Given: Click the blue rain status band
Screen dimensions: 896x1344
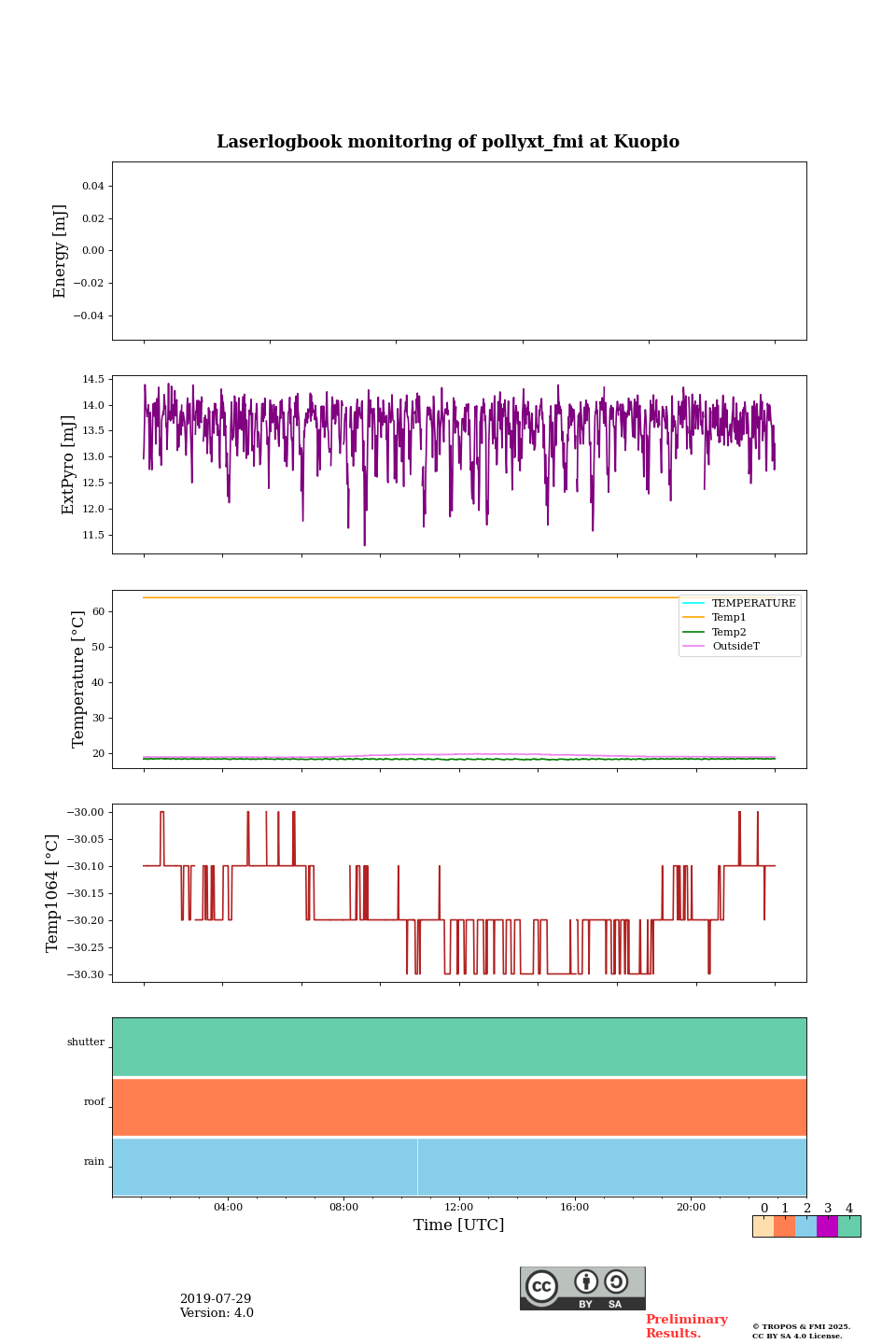Looking at the screenshot, I should pyautogui.click(x=459, y=1167).
